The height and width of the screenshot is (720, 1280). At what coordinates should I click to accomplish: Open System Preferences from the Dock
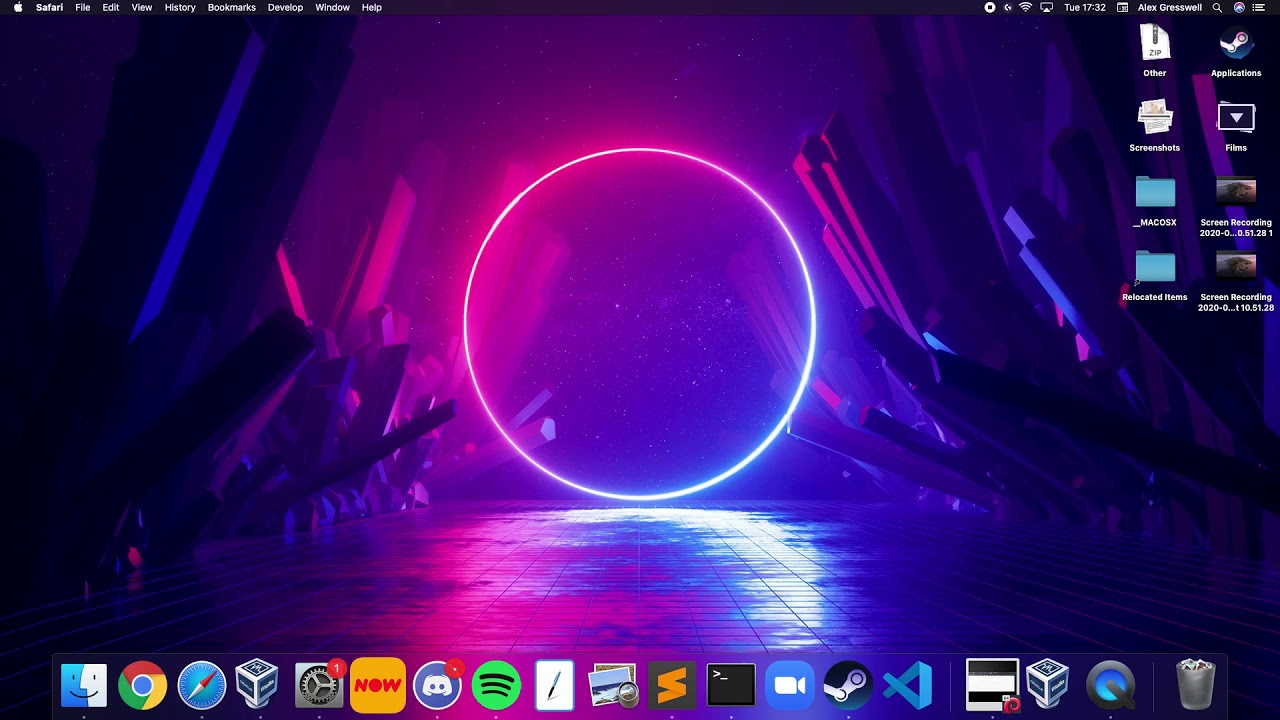coord(319,685)
